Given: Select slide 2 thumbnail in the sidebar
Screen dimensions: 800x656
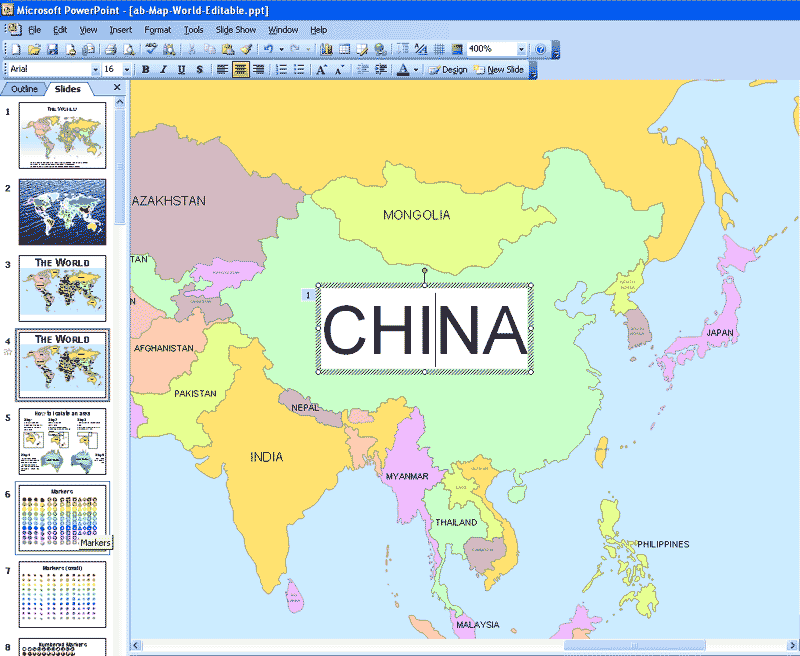Looking at the screenshot, I should coord(62,212).
